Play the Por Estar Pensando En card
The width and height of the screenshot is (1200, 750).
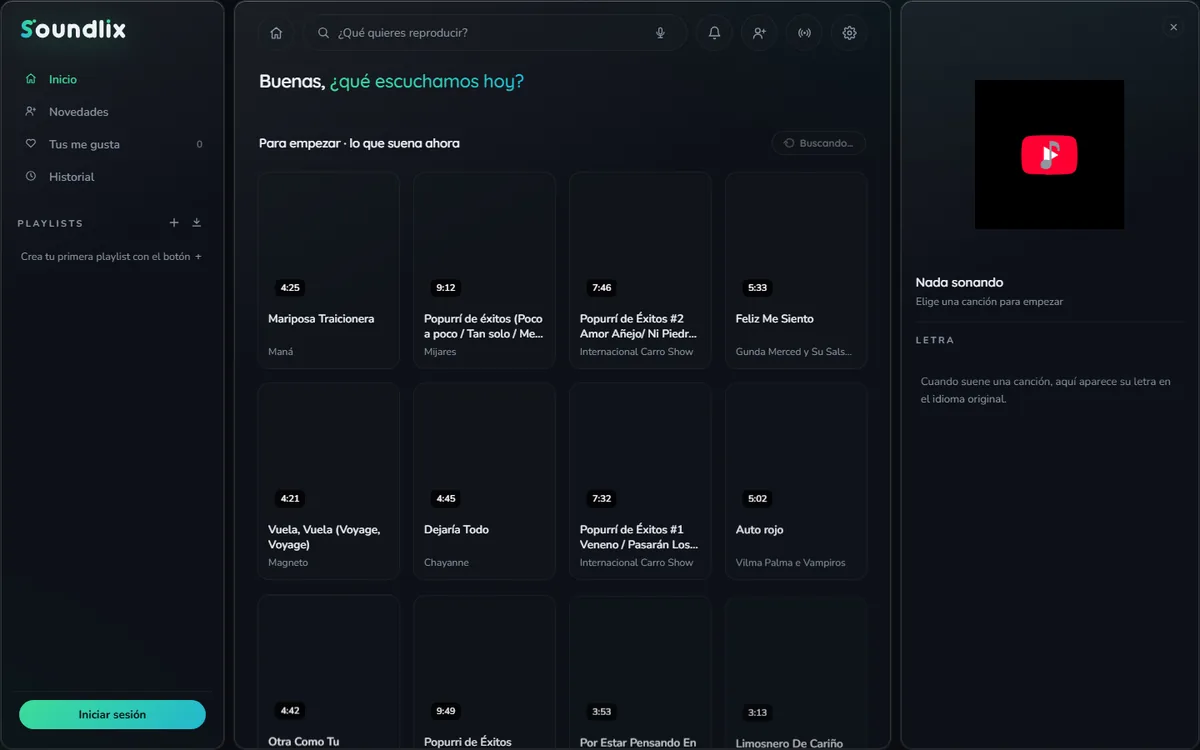coord(640,672)
